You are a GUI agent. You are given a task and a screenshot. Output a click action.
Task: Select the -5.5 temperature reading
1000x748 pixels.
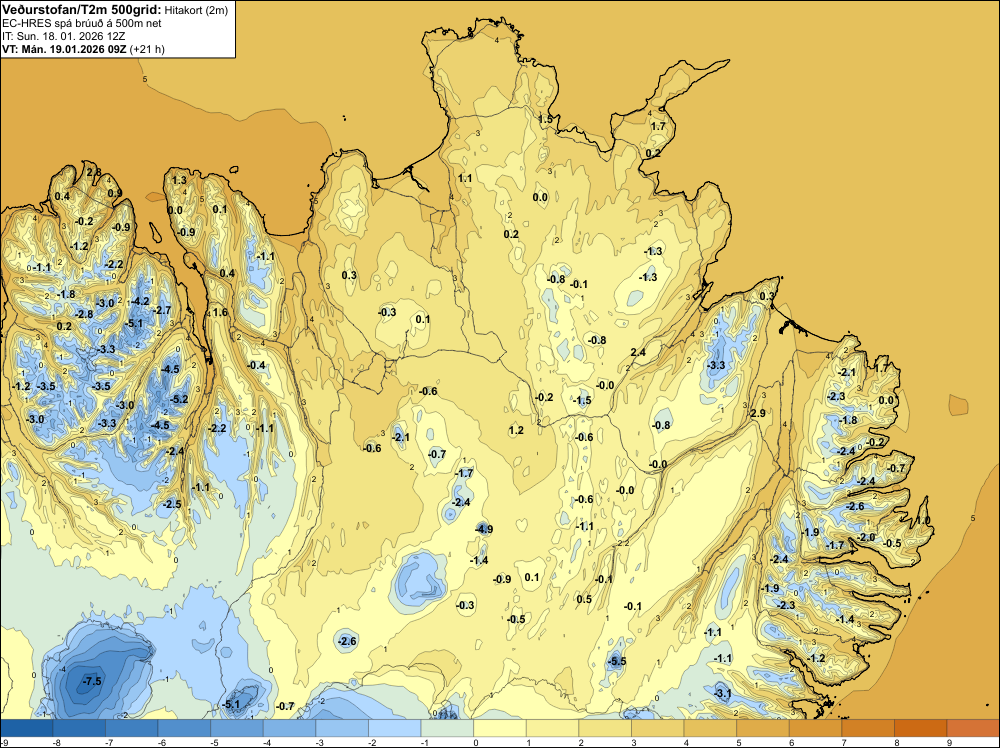coord(617,661)
